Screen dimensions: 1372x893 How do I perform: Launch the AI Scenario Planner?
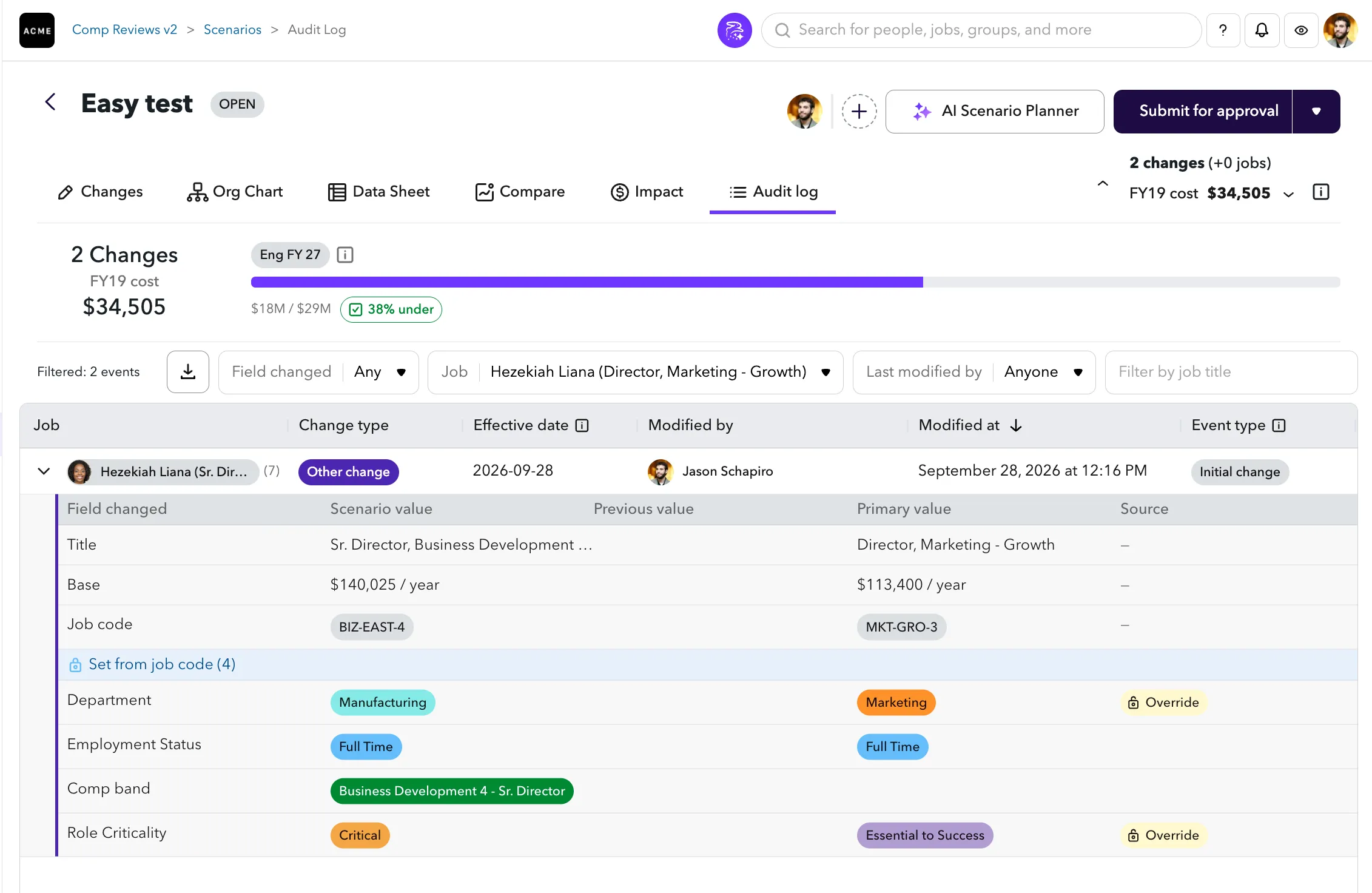[x=995, y=112]
